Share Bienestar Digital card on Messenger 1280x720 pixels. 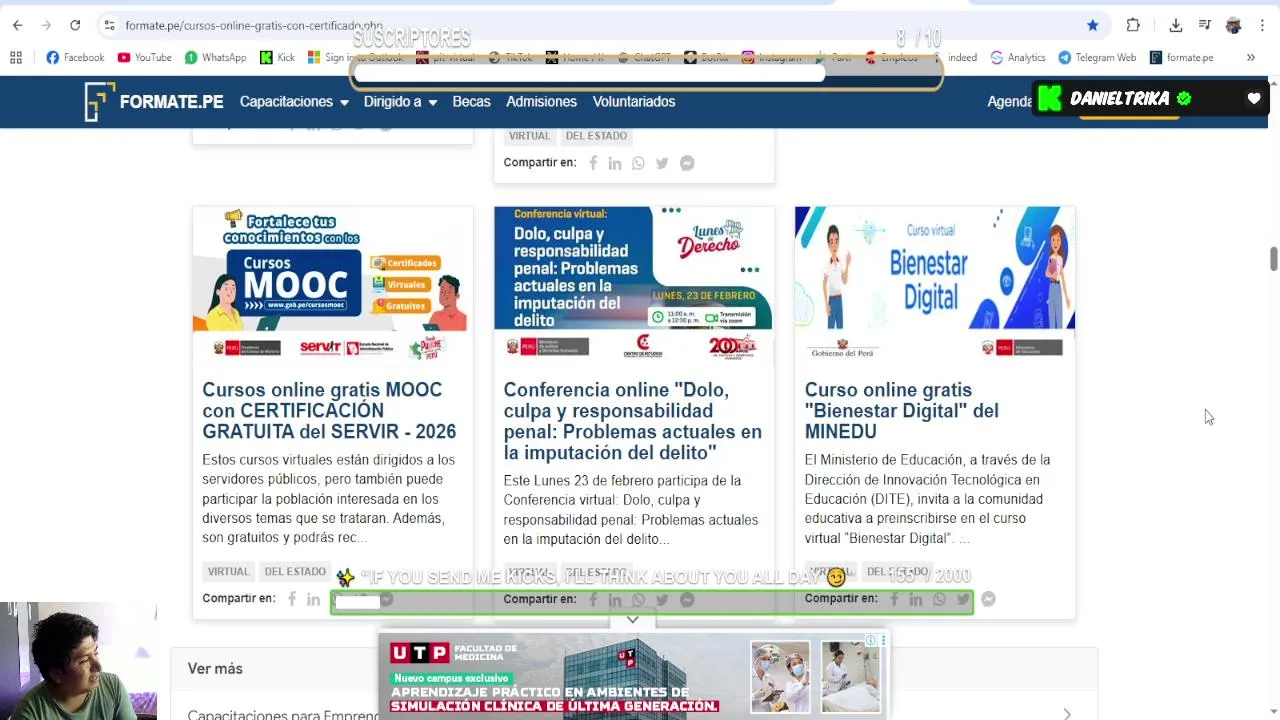click(x=988, y=599)
